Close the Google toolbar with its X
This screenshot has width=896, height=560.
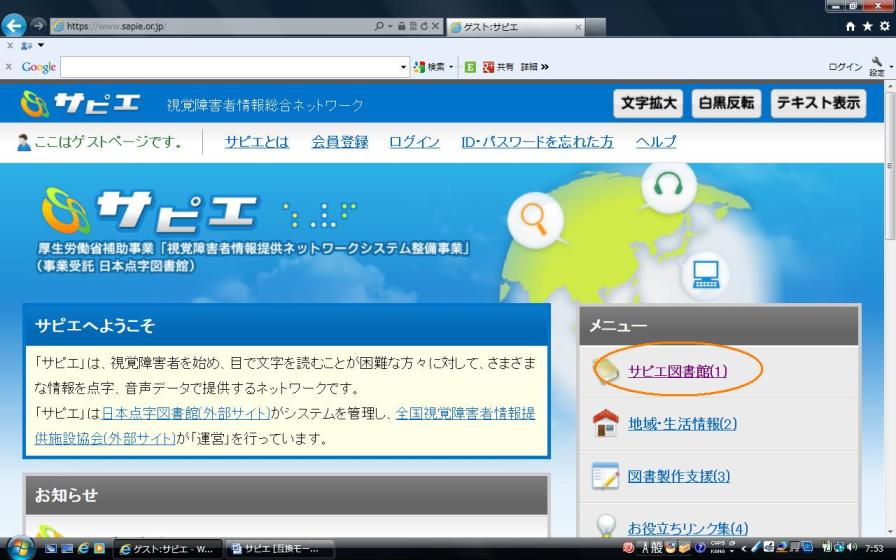9,67
